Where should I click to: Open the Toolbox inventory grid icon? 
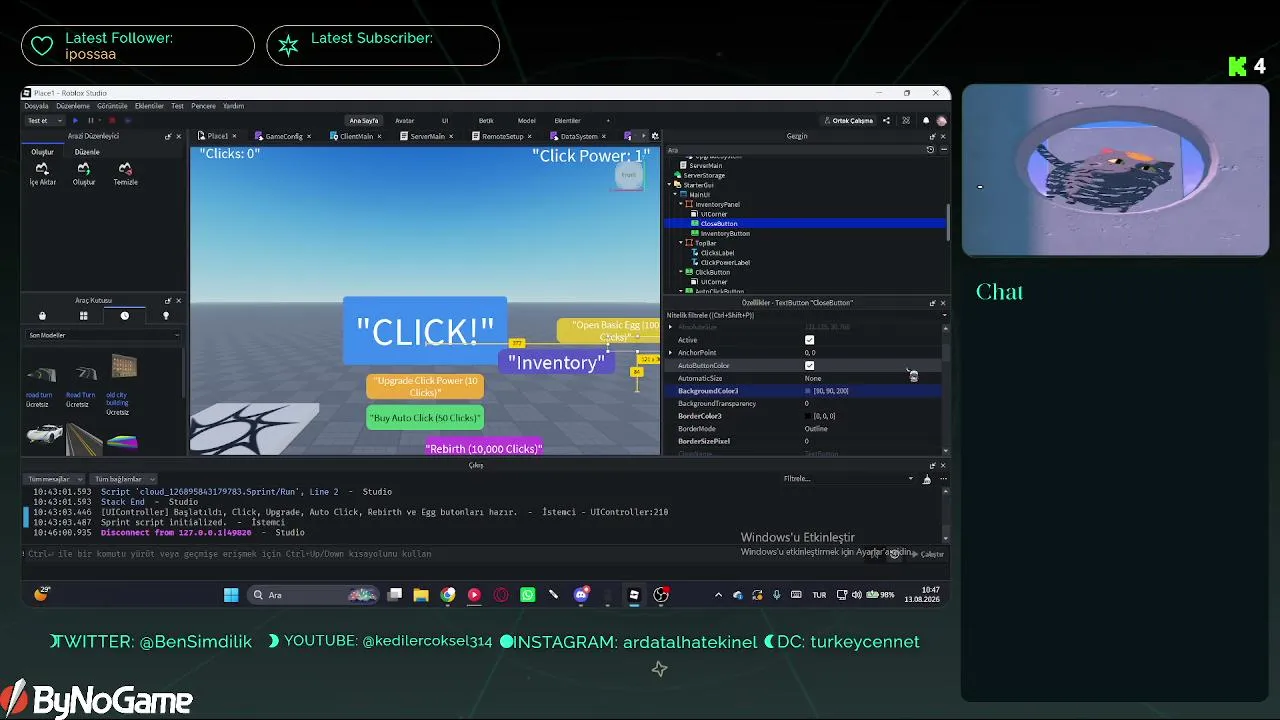click(x=83, y=316)
